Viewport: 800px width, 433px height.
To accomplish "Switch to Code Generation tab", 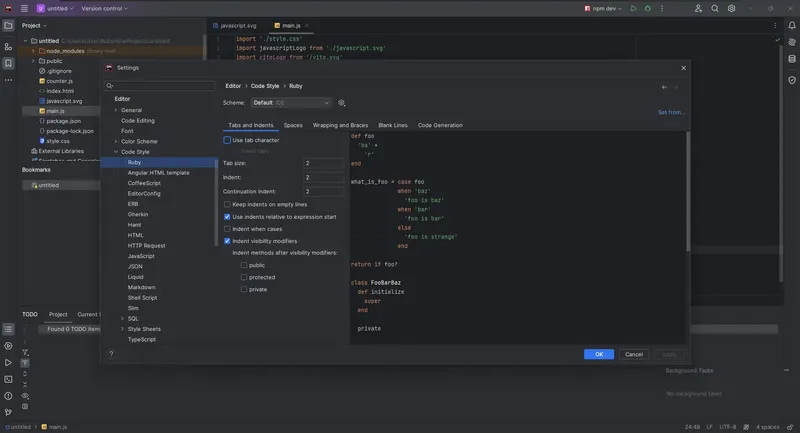I will (440, 125).
